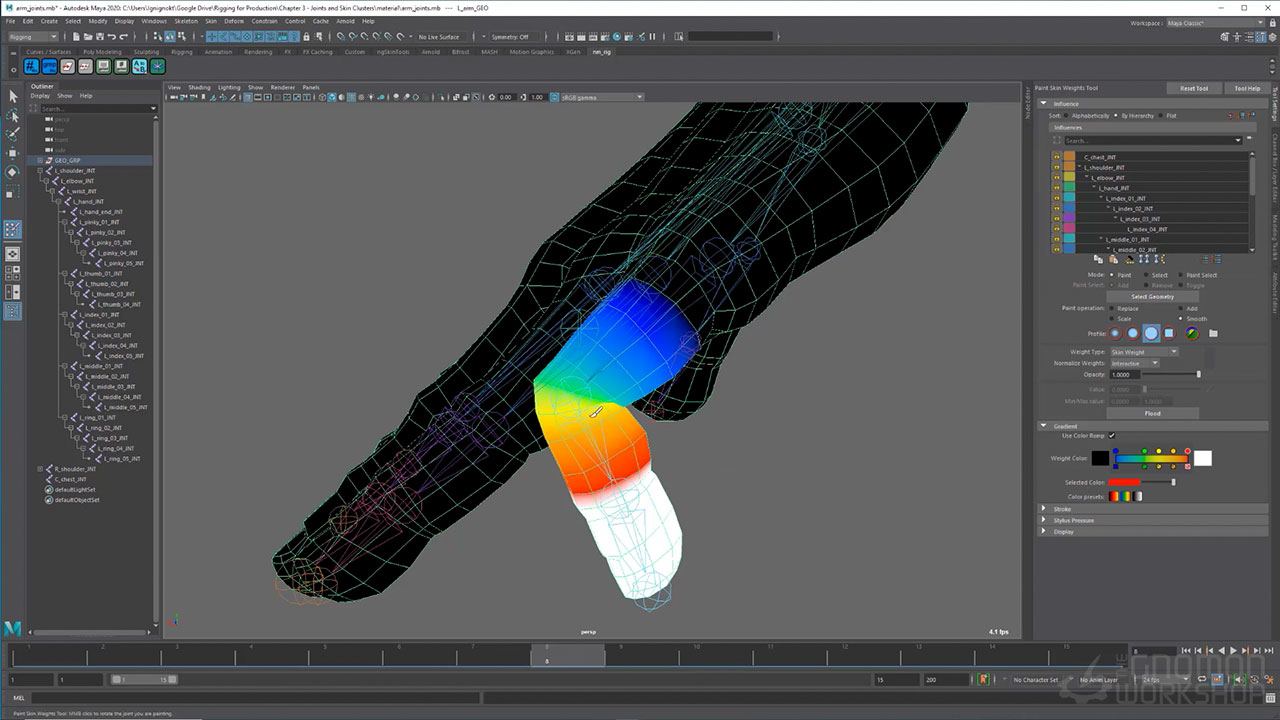This screenshot has height=720, width=1280.
Task: Select the arrow Select tool
Action: click(x=13, y=96)
